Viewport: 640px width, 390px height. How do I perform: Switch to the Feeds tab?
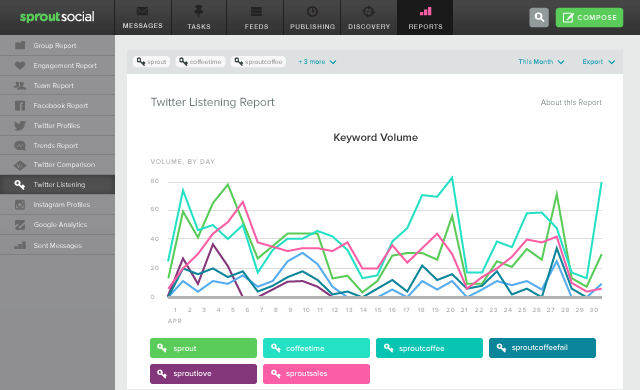(256, 17)
